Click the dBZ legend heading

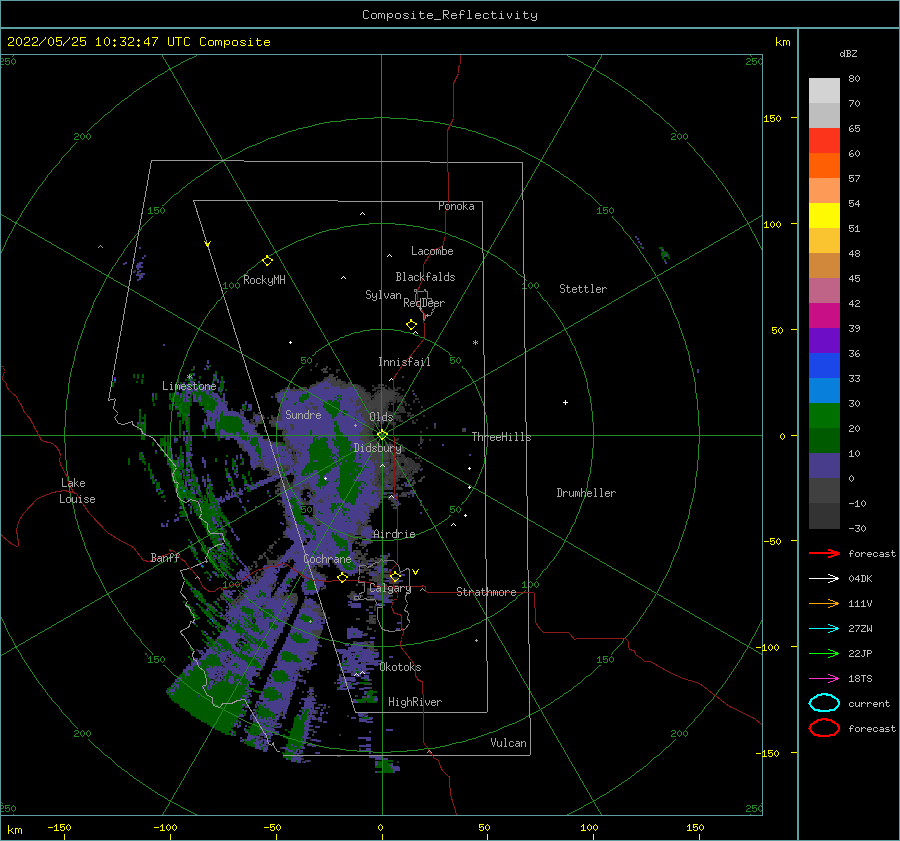848,53
